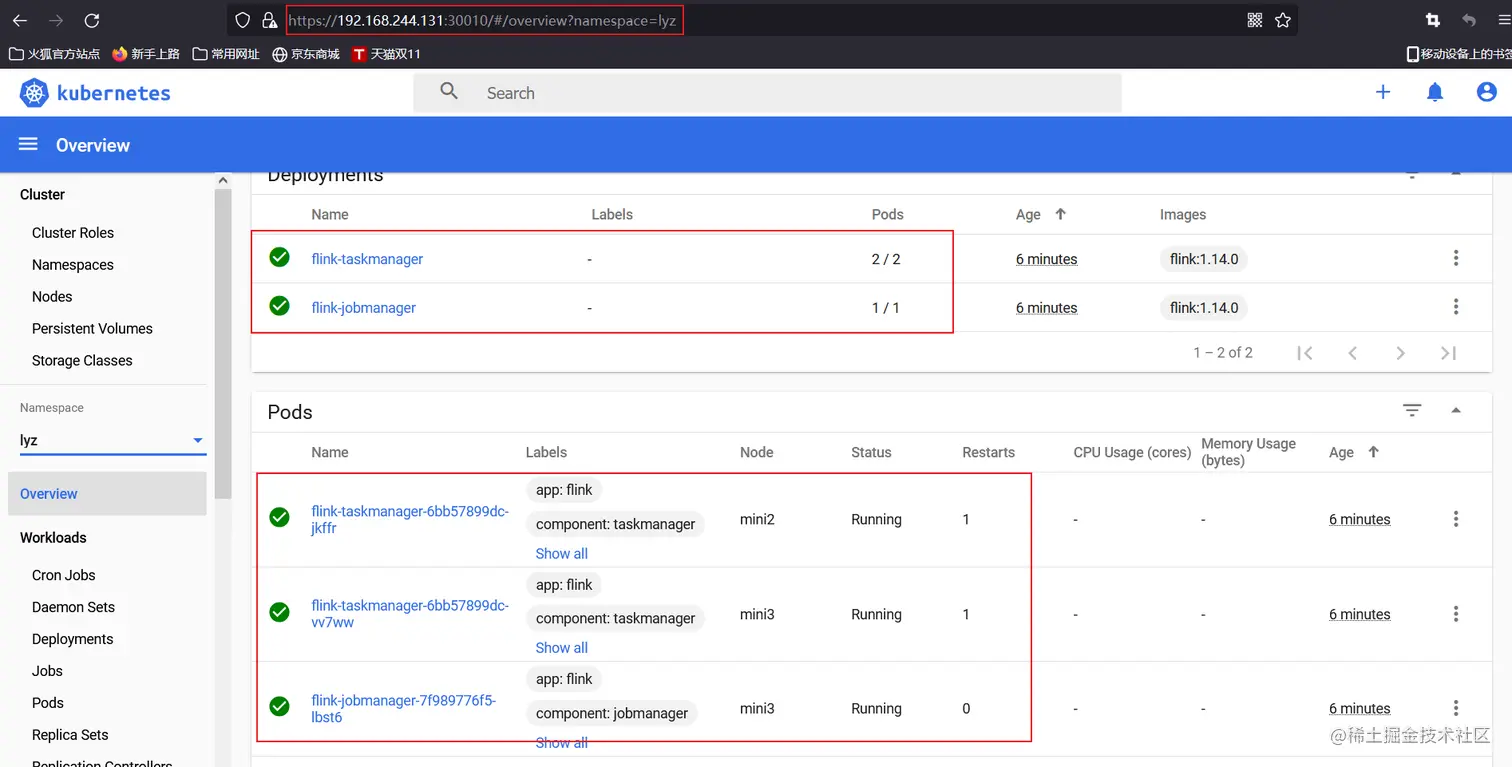The image size is (1512, 767).
Task: Click the lock warning icon in address bar
Action: tap(268, 20)
